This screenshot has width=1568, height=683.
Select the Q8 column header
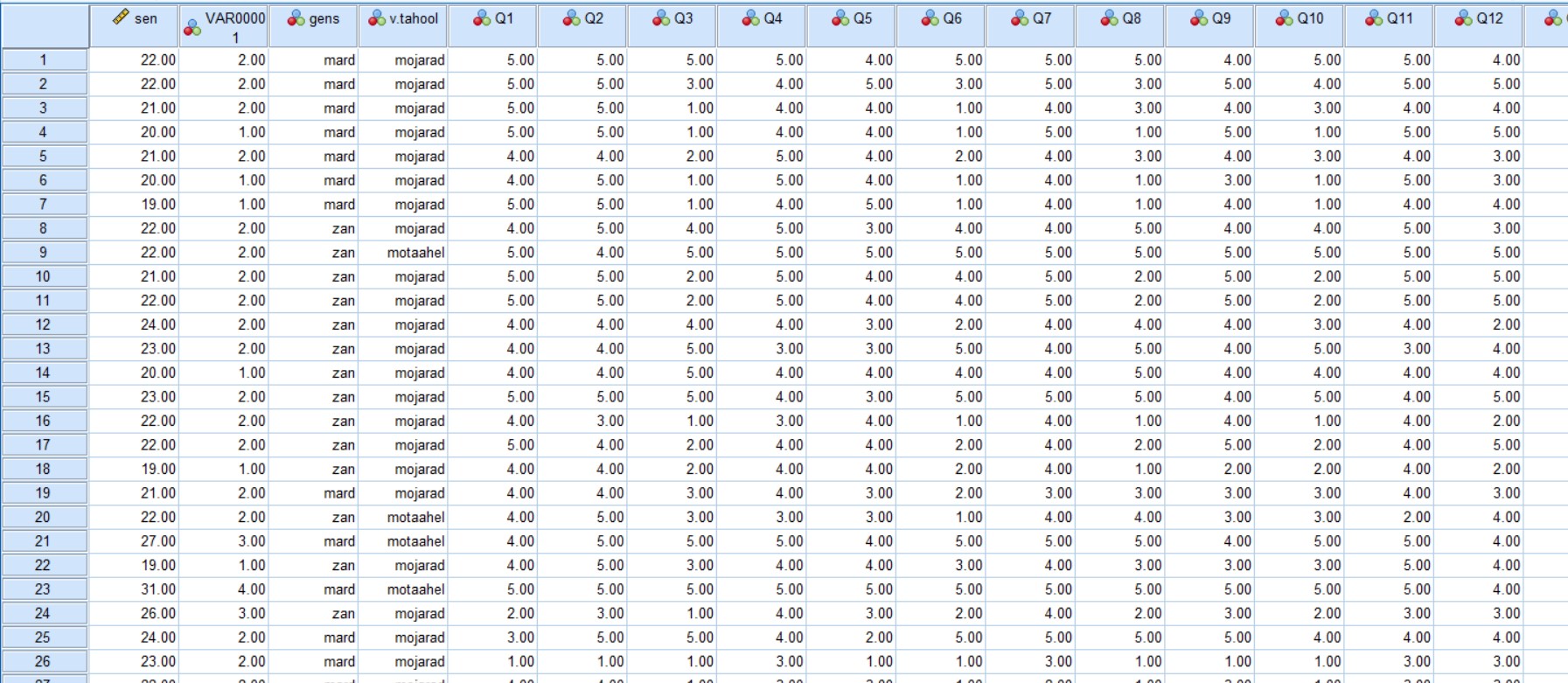pos(1120,26)
